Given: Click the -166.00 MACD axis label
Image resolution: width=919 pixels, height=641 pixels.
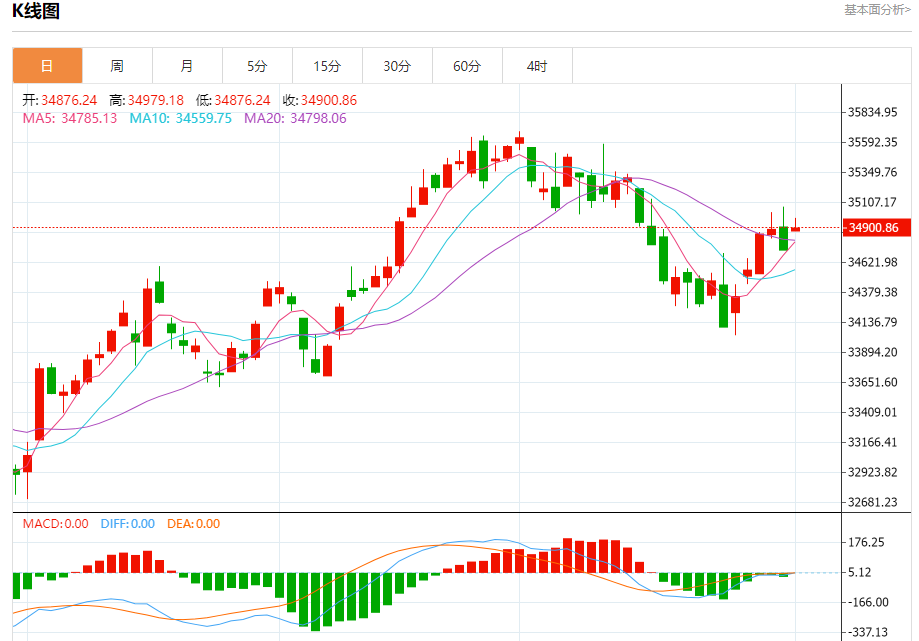Looking at the screenshot, I should [868, 602].
